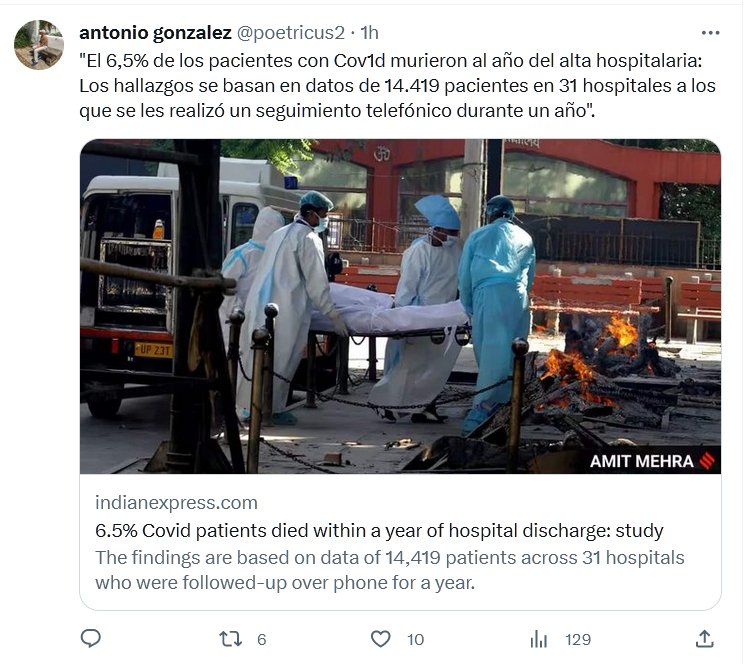Select the Spanish tweet text body

[x=397, y=86]
